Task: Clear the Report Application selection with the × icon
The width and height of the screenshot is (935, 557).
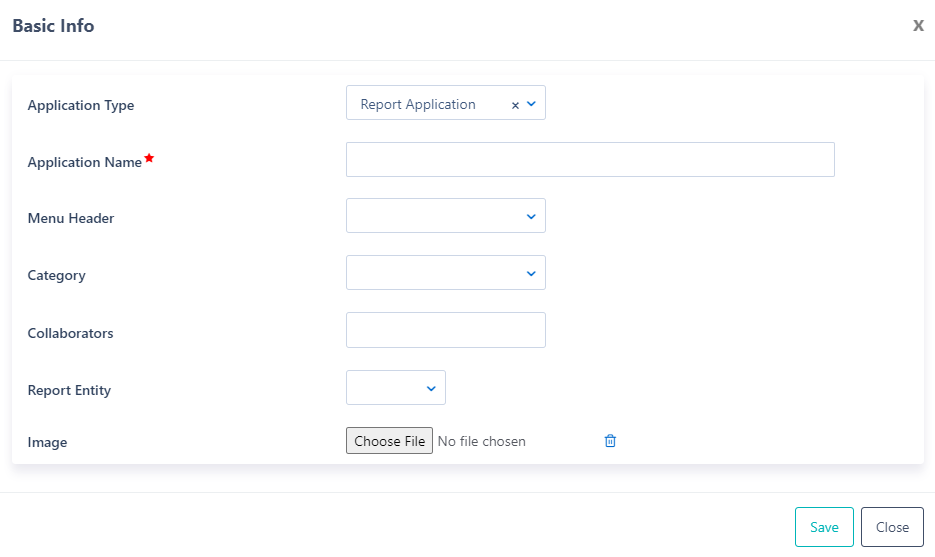Action: (x=515, y=105)
